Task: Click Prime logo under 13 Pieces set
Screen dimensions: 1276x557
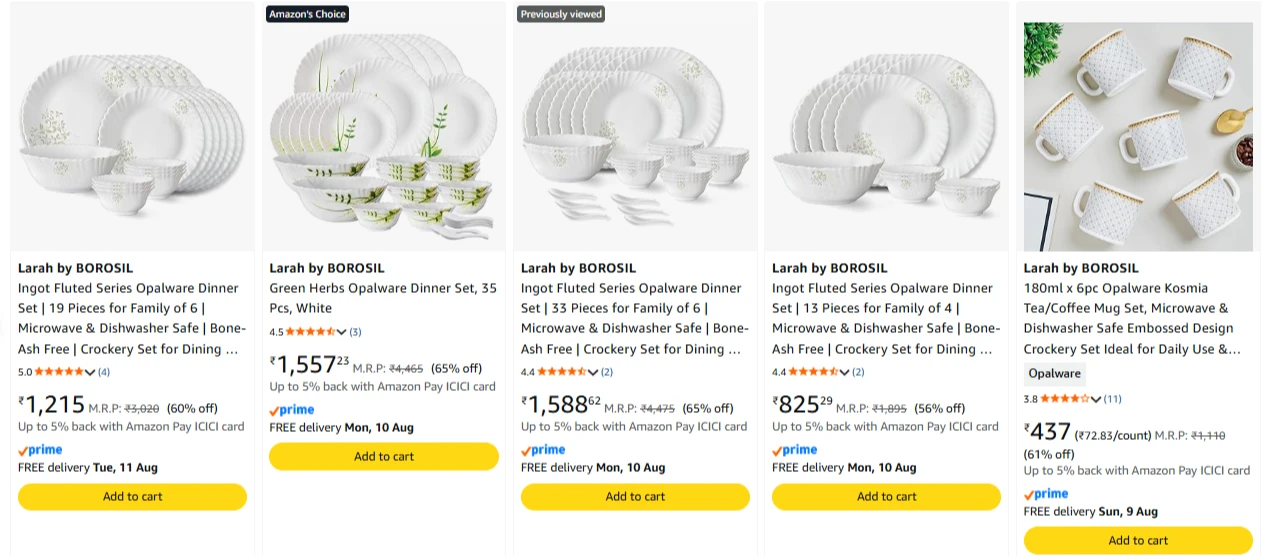Action: point(795,450)
